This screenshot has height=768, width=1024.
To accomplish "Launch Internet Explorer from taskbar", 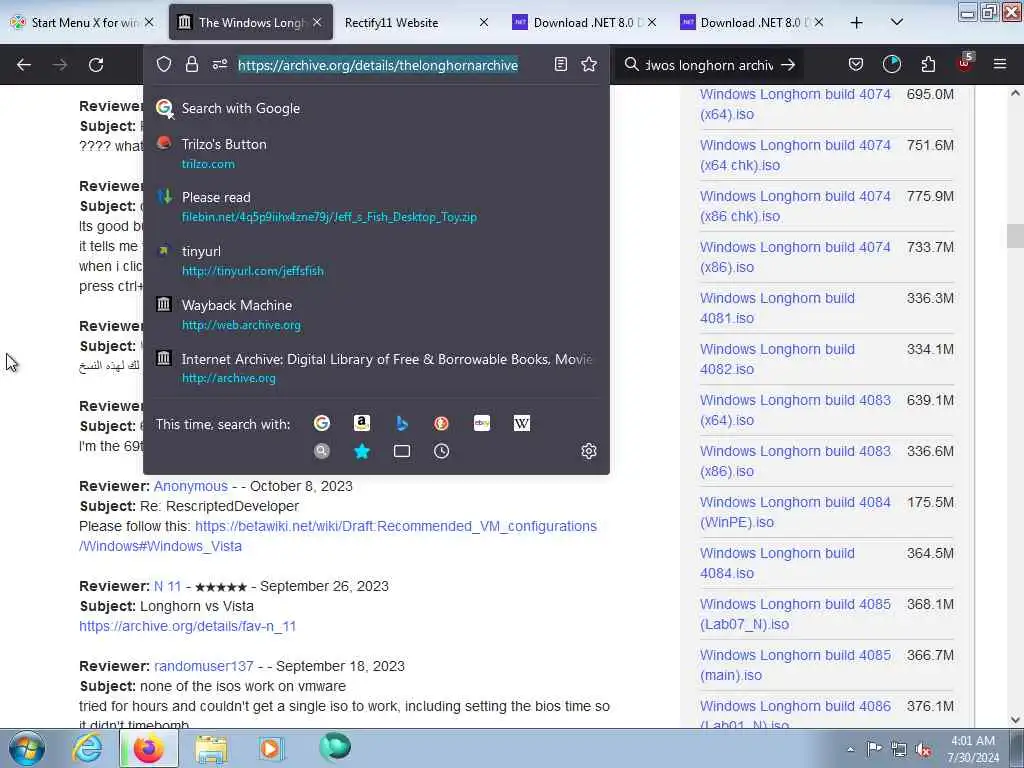I will coord(87,748).
